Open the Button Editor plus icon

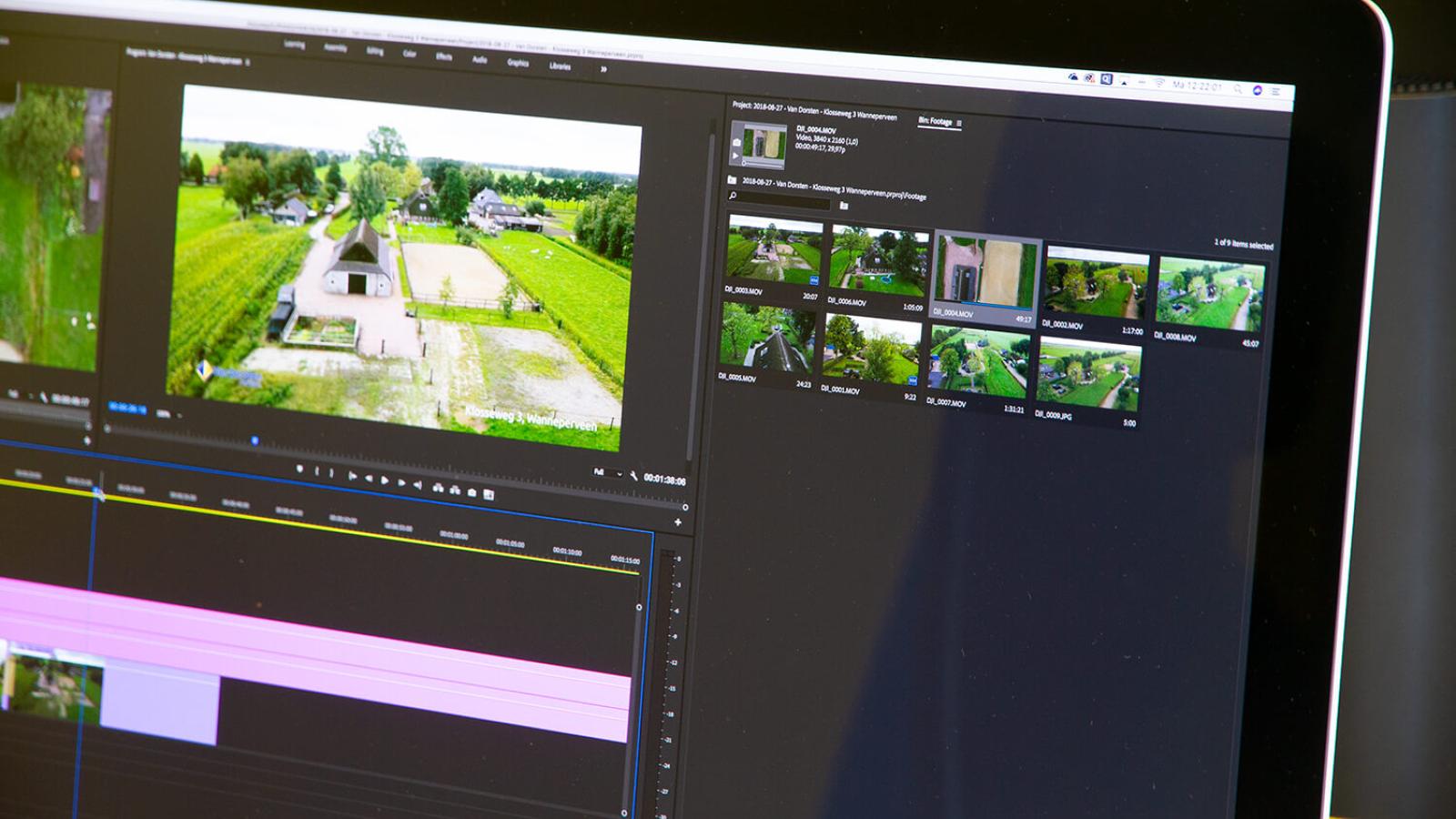coord(678,521)
